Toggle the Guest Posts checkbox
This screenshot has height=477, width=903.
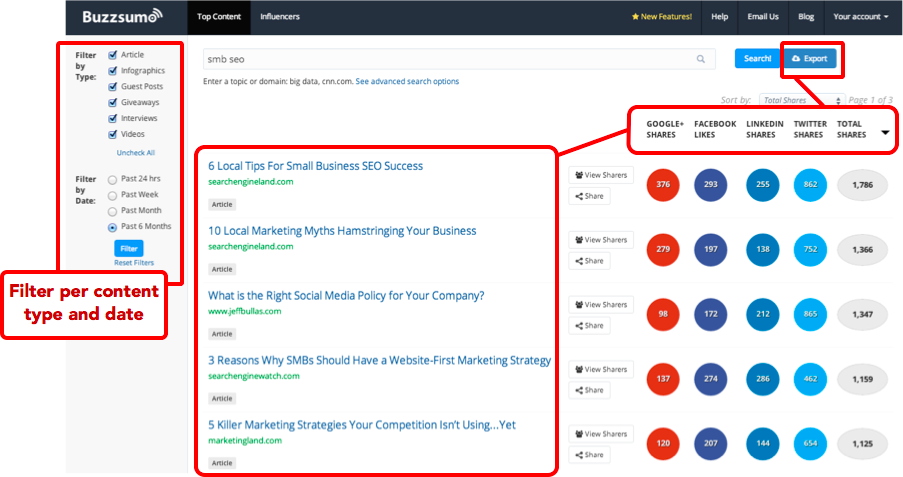(113, 87)
